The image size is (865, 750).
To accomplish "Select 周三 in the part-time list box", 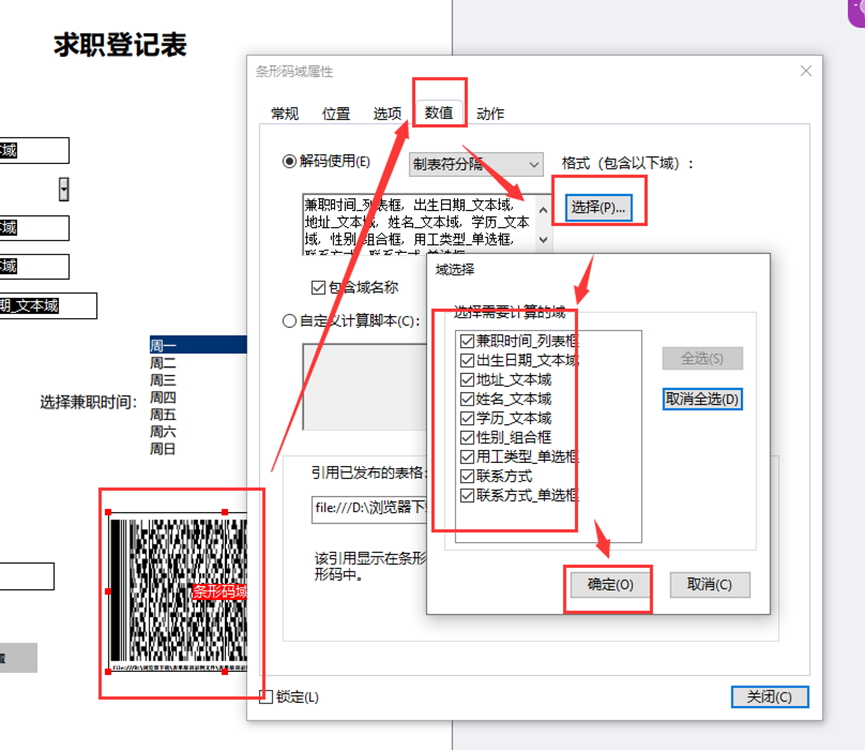I will point(163,380).
